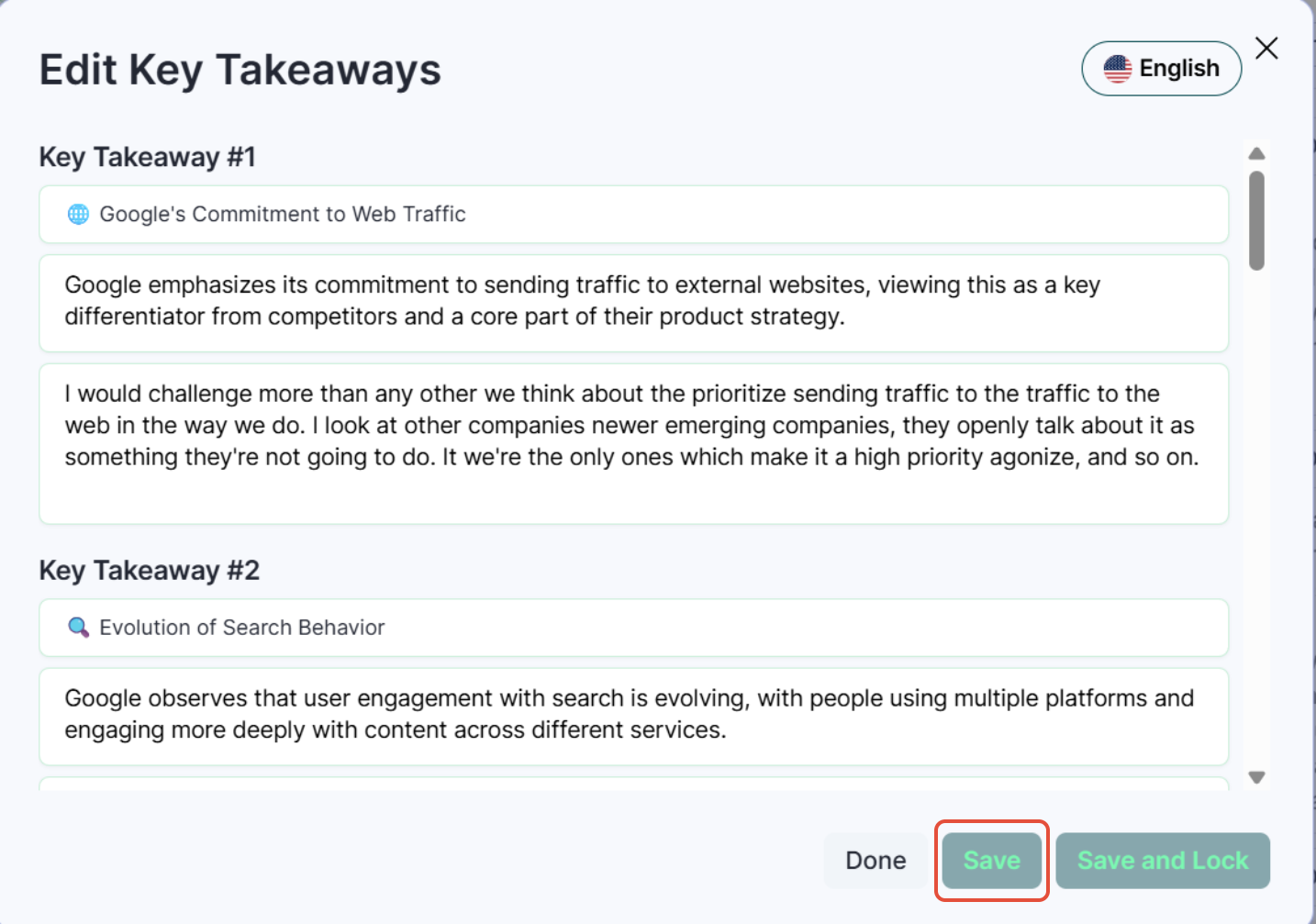Click the US flag icon
The height and width of the screenshot is (924, 1316).
click(1117, 69)
